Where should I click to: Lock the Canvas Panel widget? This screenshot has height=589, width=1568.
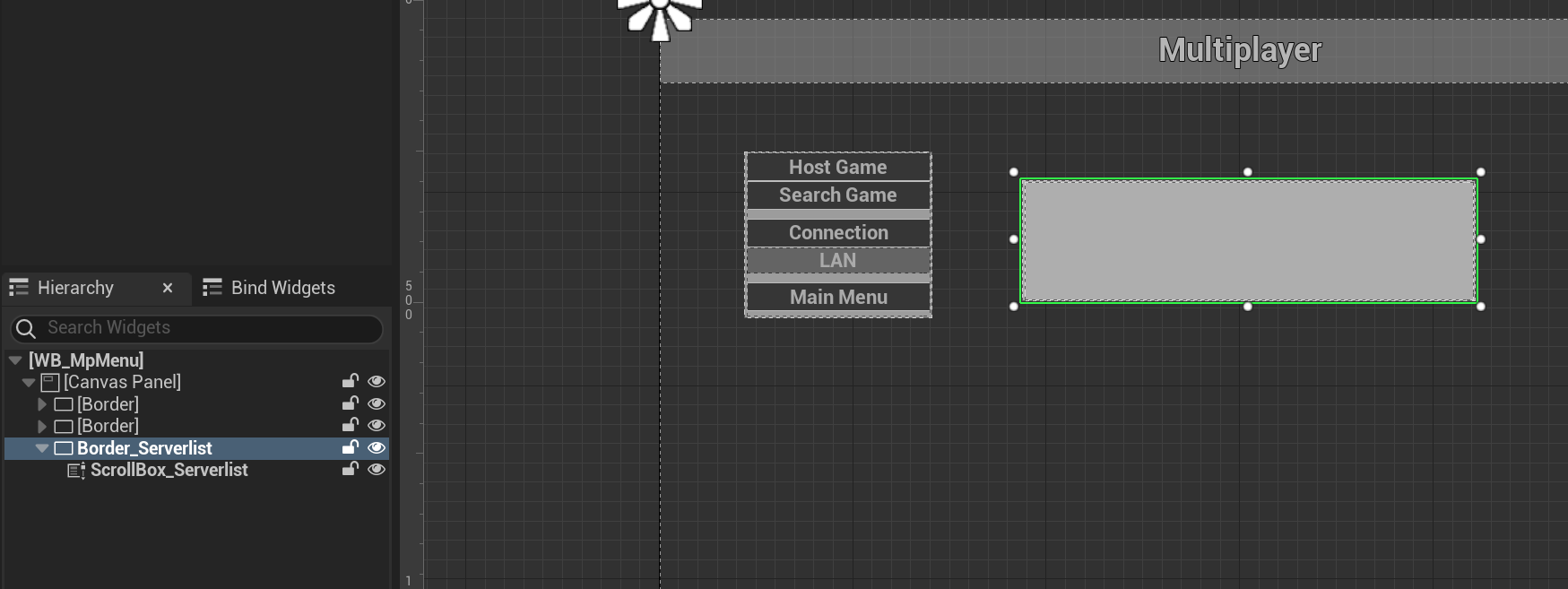351,381
